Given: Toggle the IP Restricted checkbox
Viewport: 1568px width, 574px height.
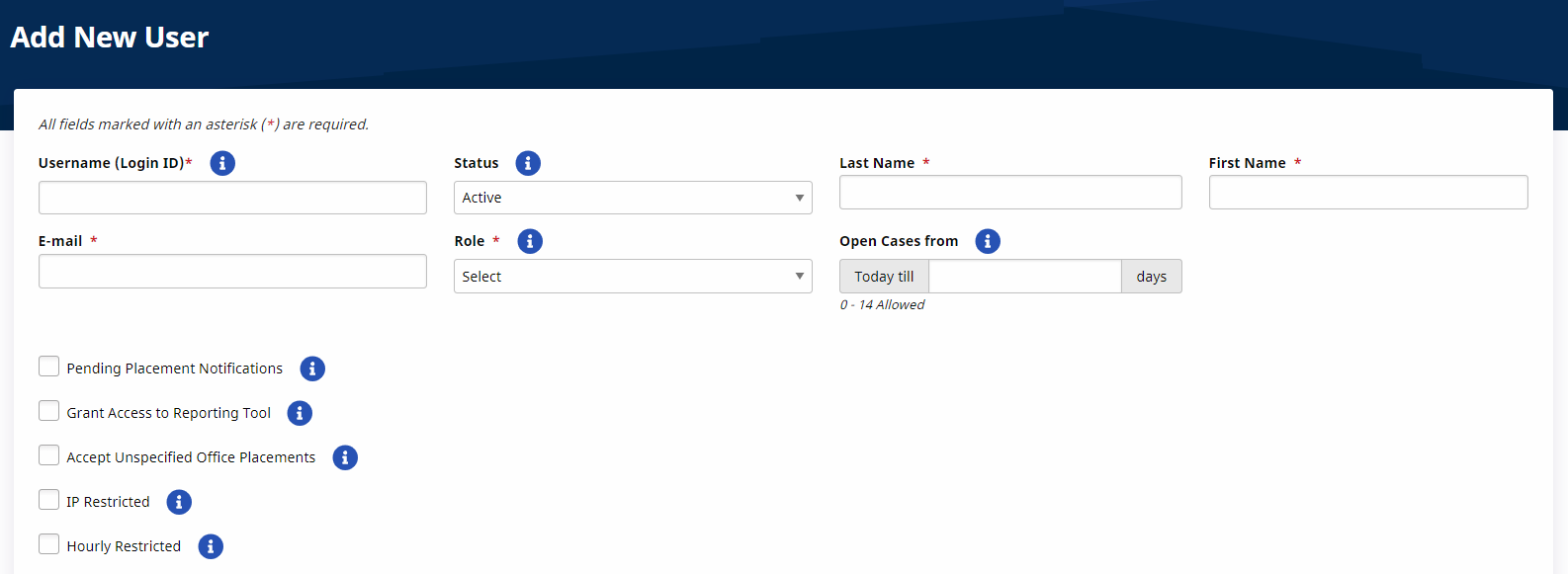Looking at the screenshot, I should pyautogui.click(x=48, y=500).
